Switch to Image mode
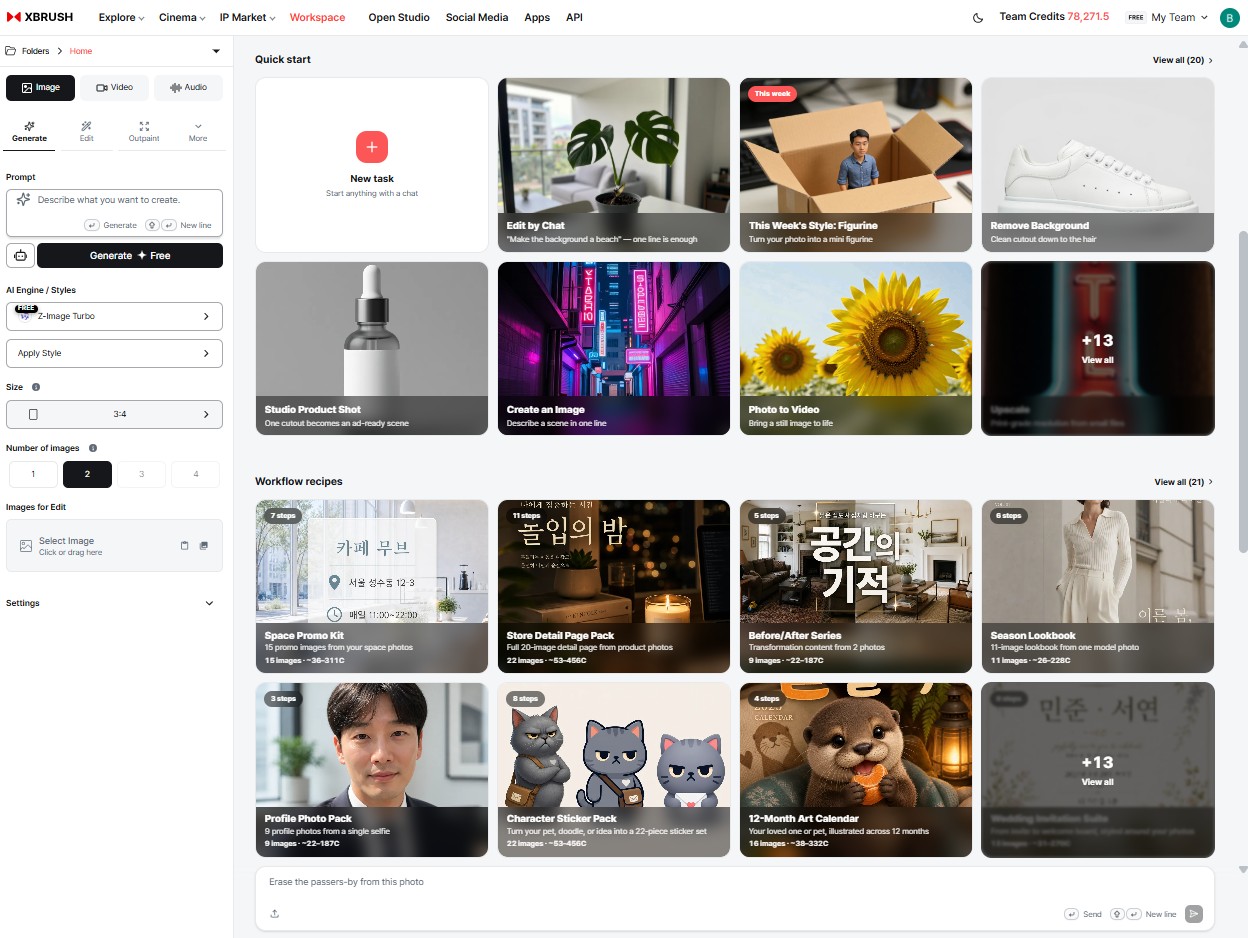The width and height of the screenshot is (1248, 938). click(x=40, y=87)
